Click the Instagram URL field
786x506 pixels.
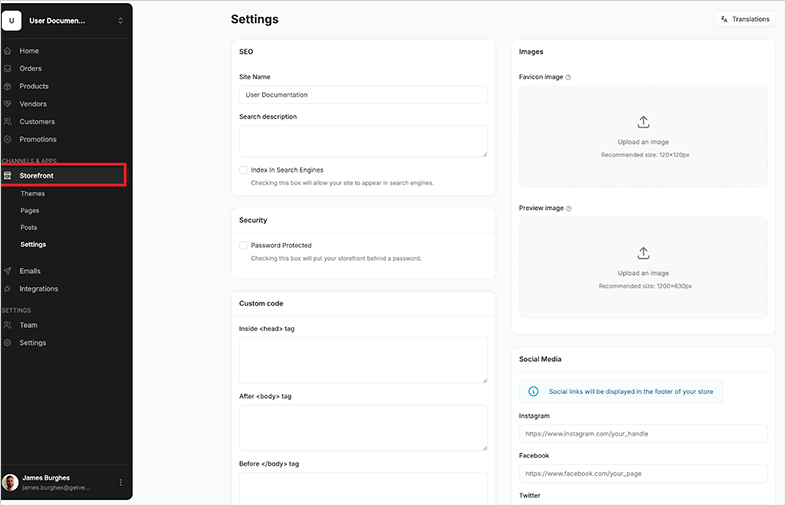click(x=643, y=434)
